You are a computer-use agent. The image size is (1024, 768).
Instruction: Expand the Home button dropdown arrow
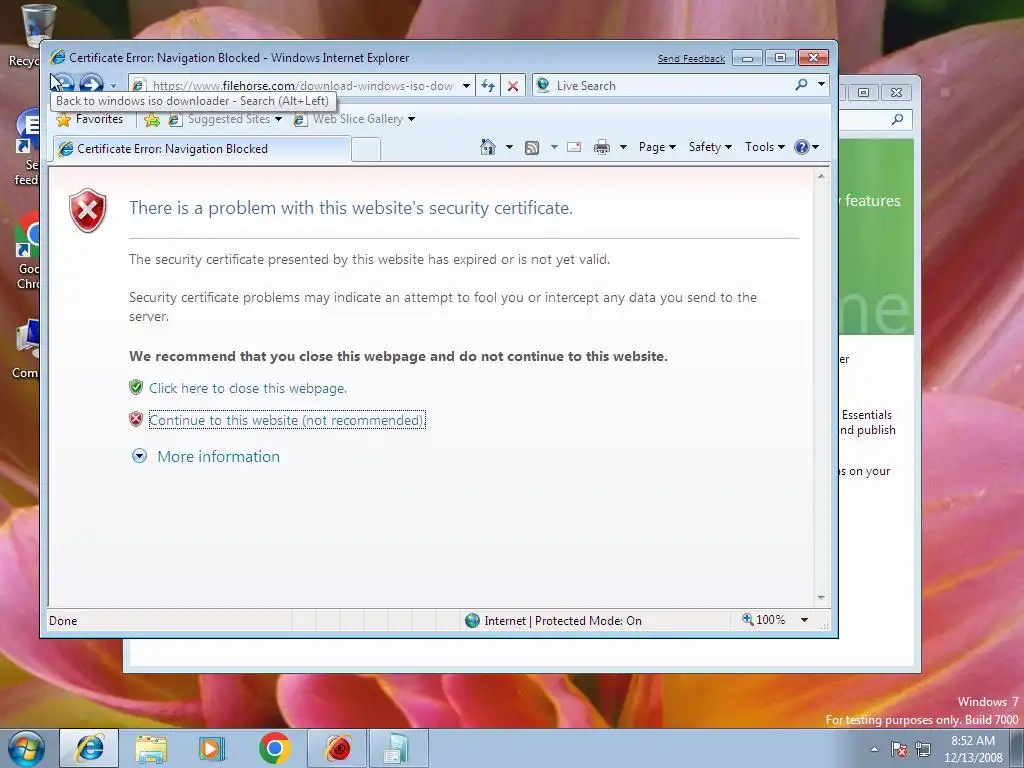click(509, 147)
